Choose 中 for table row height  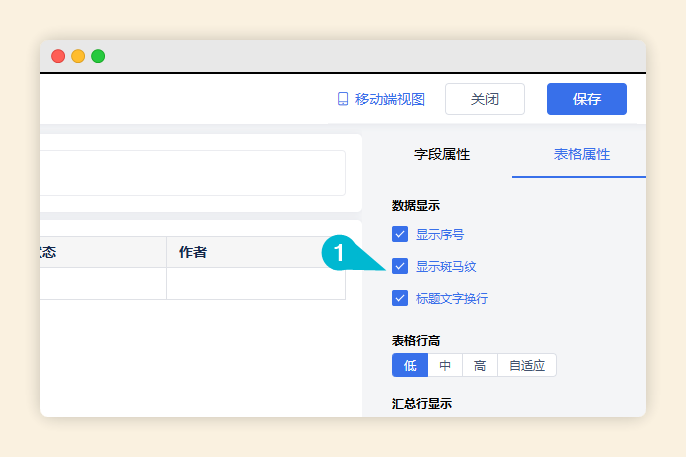445,365
